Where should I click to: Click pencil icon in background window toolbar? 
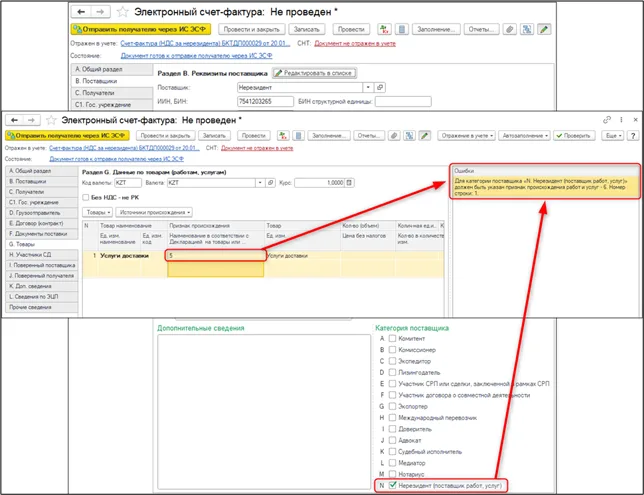pos(544,29)
